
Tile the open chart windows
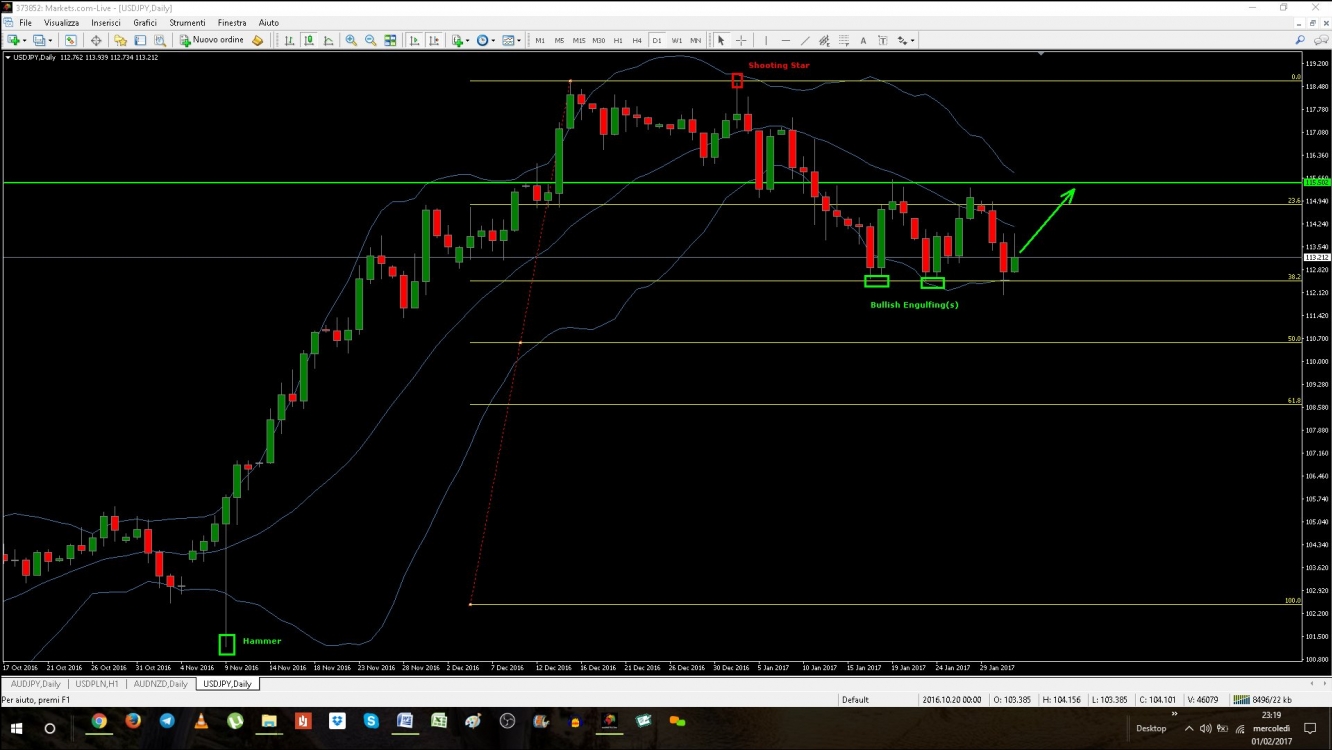click(390, 40)
